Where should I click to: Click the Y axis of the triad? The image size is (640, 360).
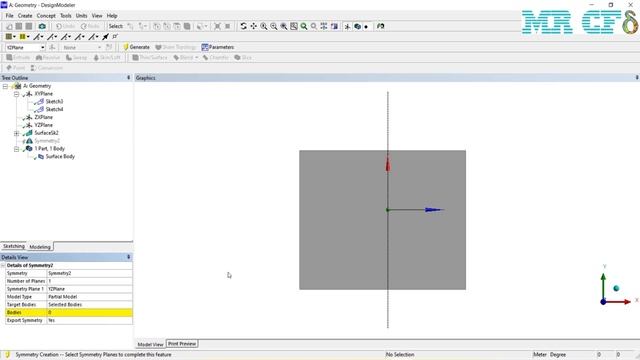tap(603, 286)
